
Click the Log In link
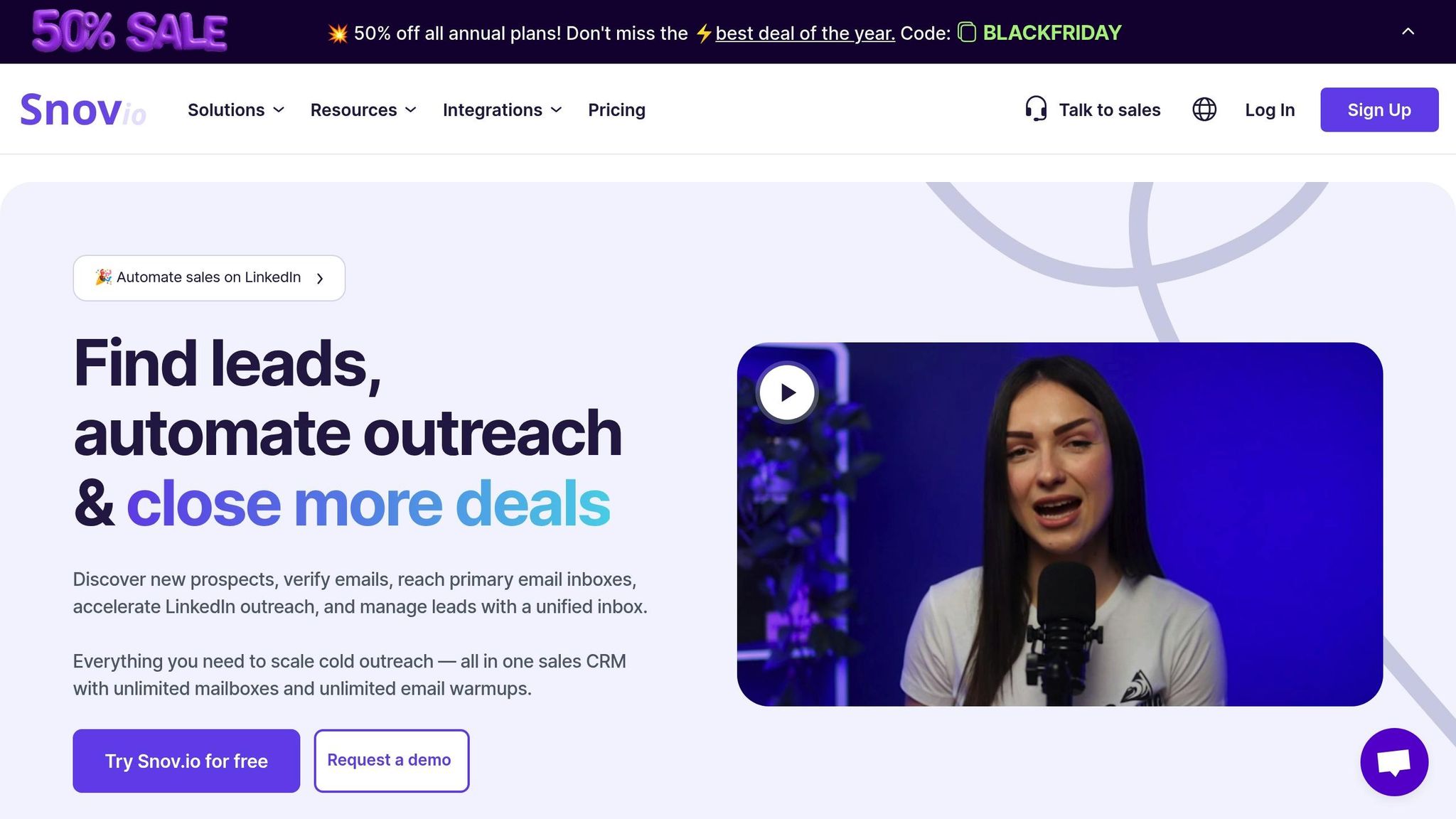(x=1270, y=110)
